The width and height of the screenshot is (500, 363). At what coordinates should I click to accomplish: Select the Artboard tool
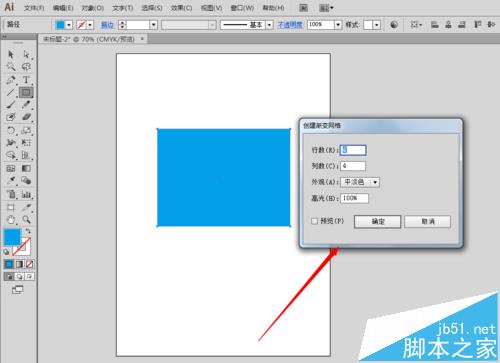point(11,207)
